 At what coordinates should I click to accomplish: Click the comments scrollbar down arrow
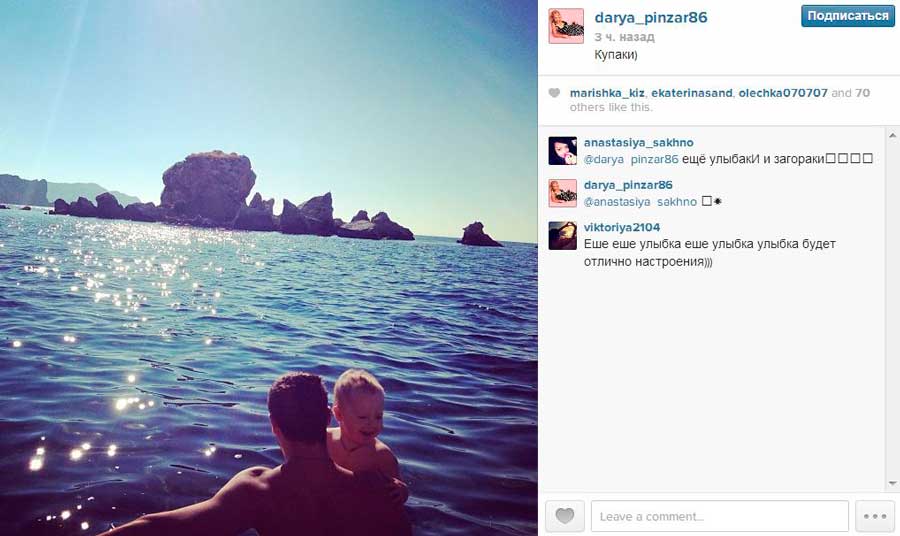[x=893, y=484]
